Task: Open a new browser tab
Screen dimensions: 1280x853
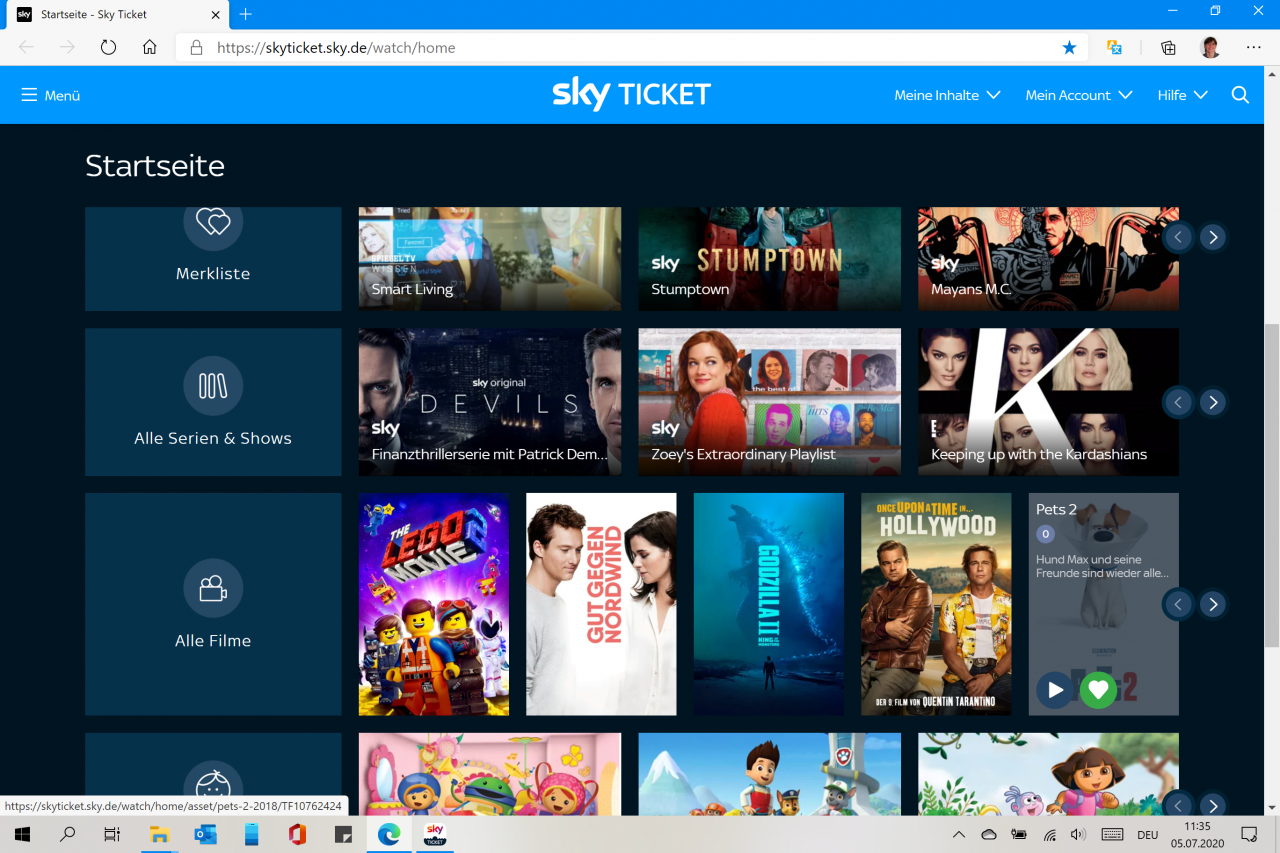Action: (x=246, y=14)
